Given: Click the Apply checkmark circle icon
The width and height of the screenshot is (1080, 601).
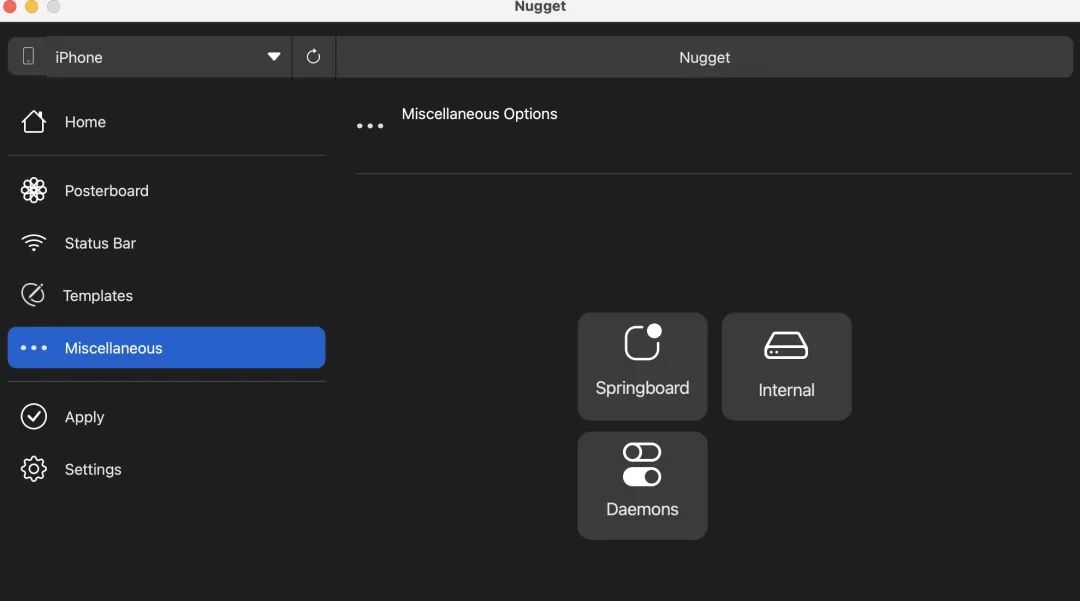Looking at the screenshot, I should (x=33, y=417).
